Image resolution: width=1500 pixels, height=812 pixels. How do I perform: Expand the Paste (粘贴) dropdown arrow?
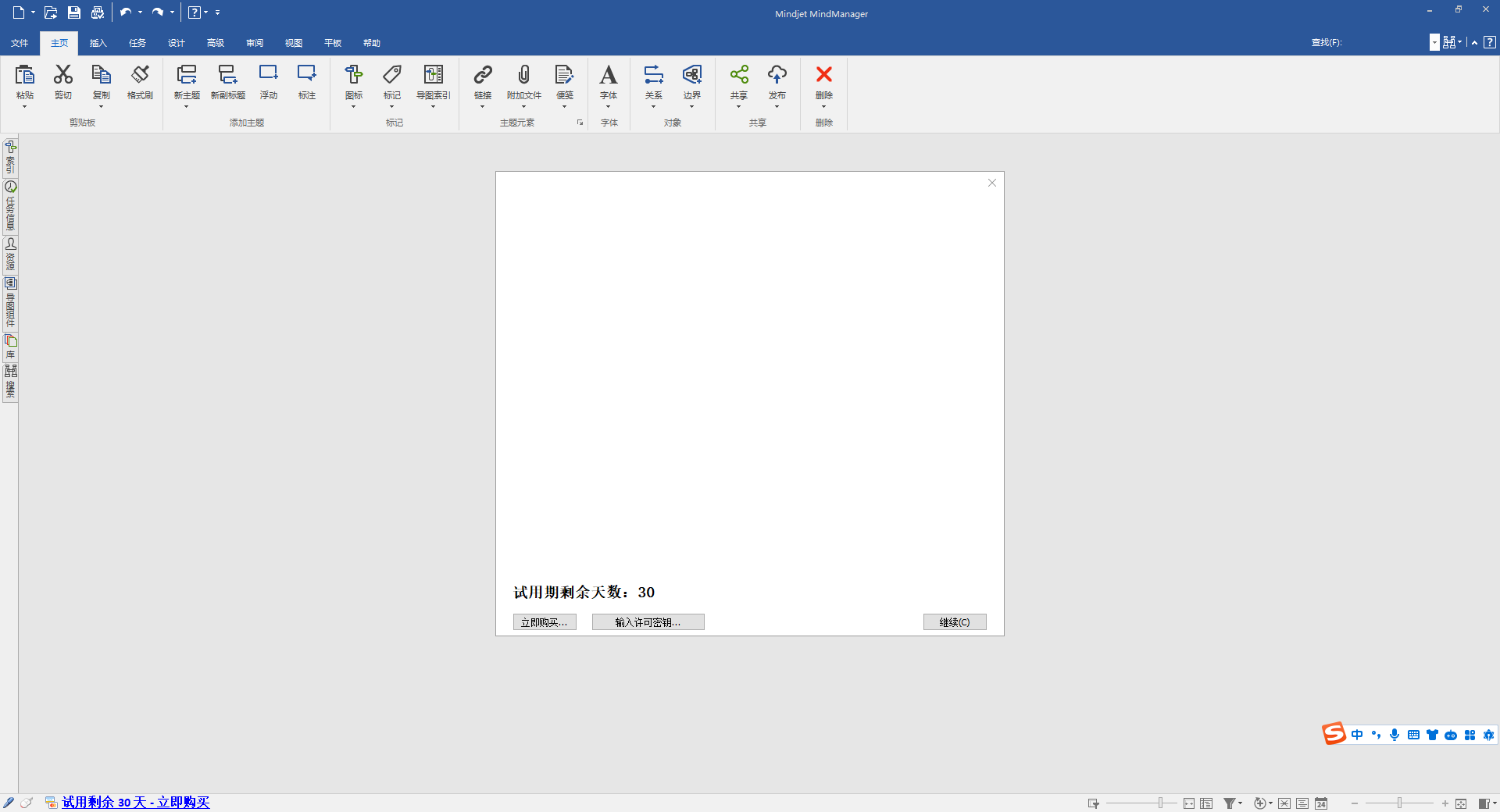click(25, 106)
